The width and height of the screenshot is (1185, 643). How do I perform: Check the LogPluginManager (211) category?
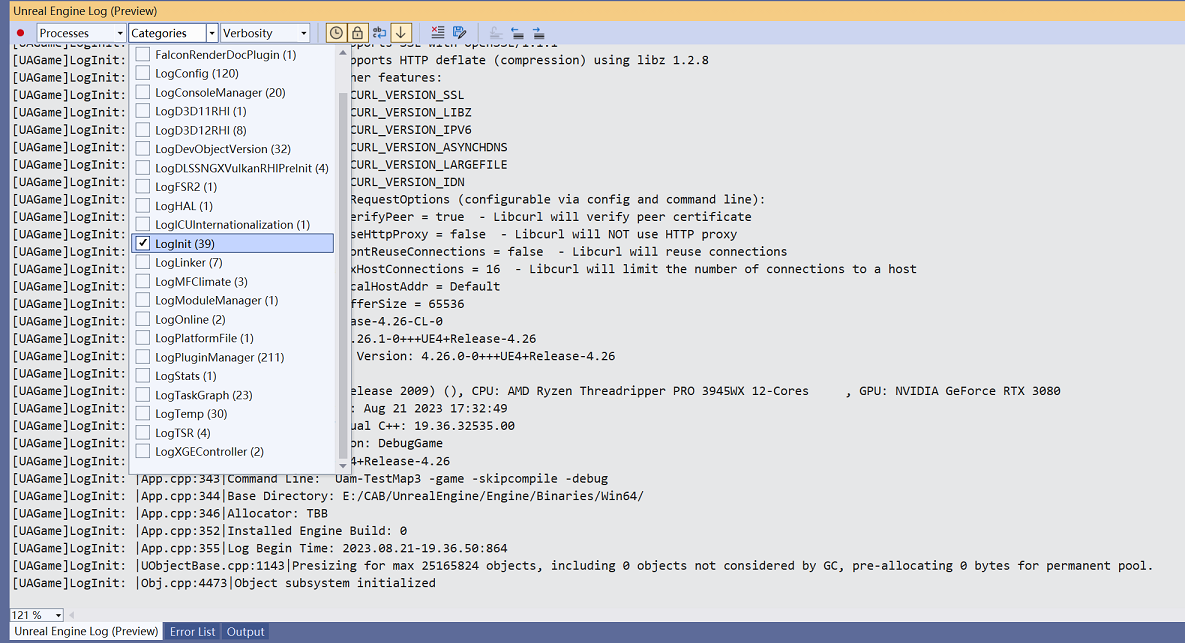pos(143,357)
